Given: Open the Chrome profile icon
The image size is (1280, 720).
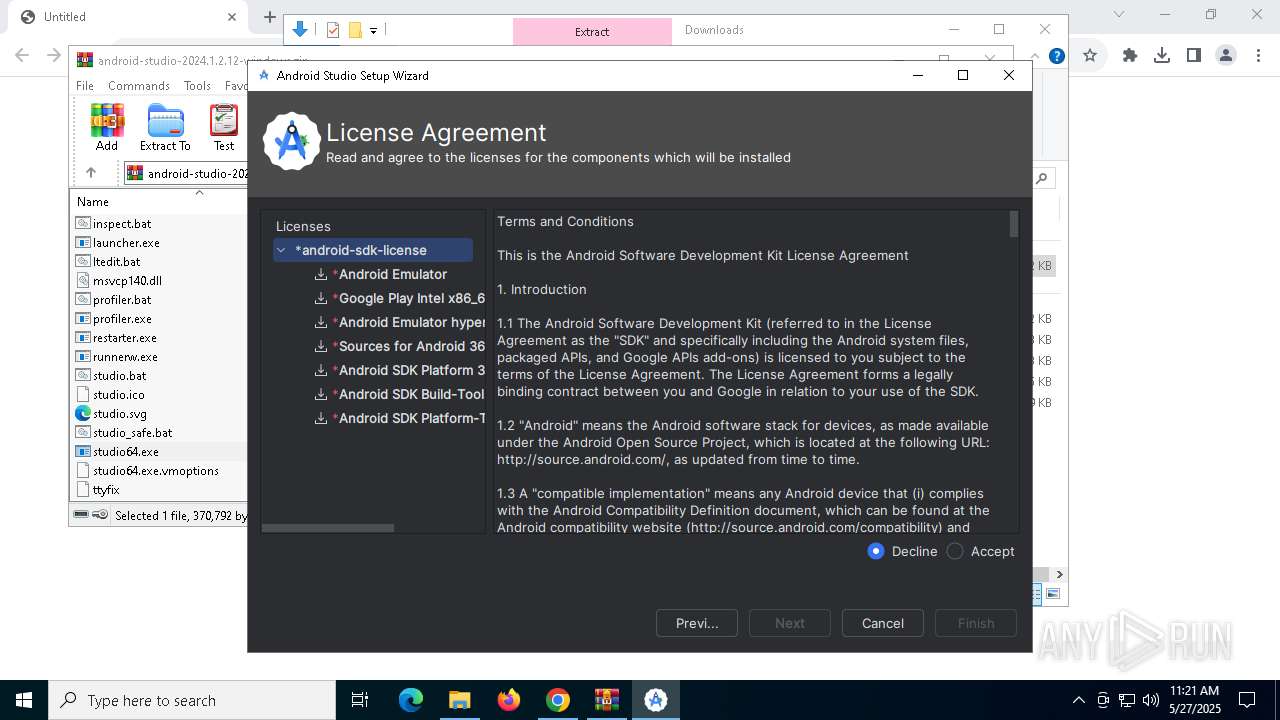Looking at the screenshot, I should pyautogui.click(x=1226, y=56).
